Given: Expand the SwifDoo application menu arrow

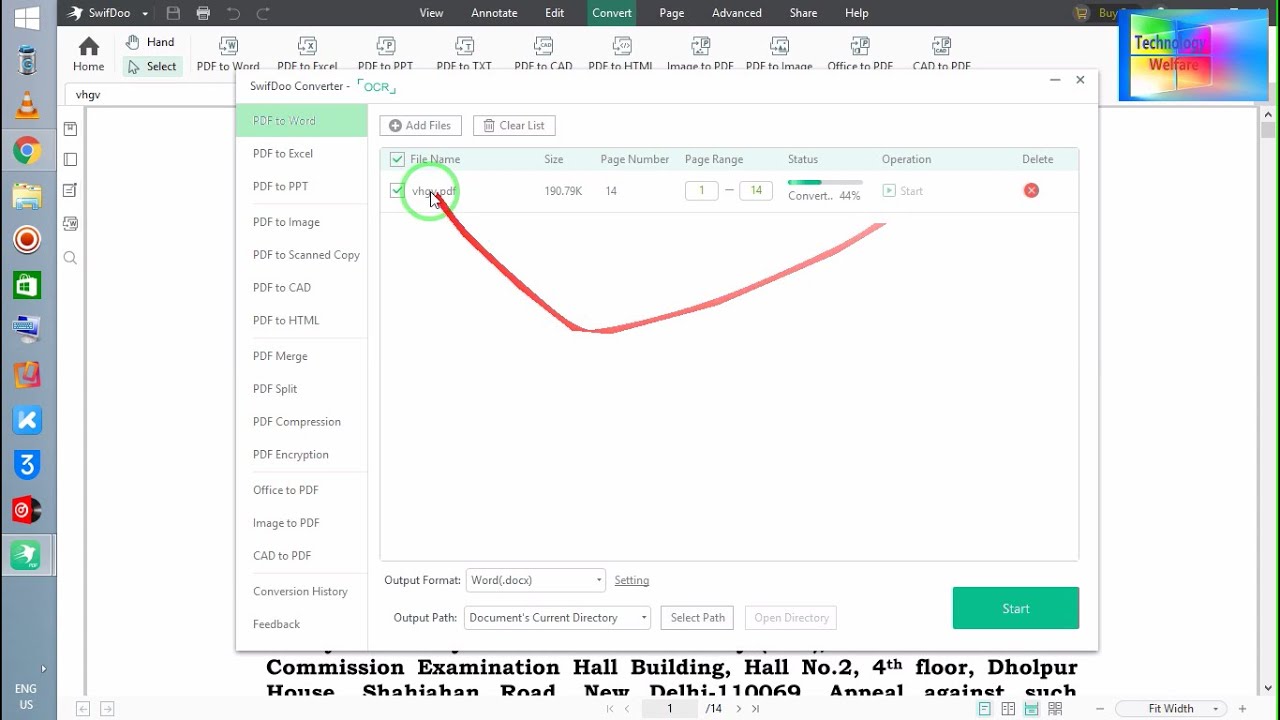Looking at the screenshot, I should [x=145, y=14].
